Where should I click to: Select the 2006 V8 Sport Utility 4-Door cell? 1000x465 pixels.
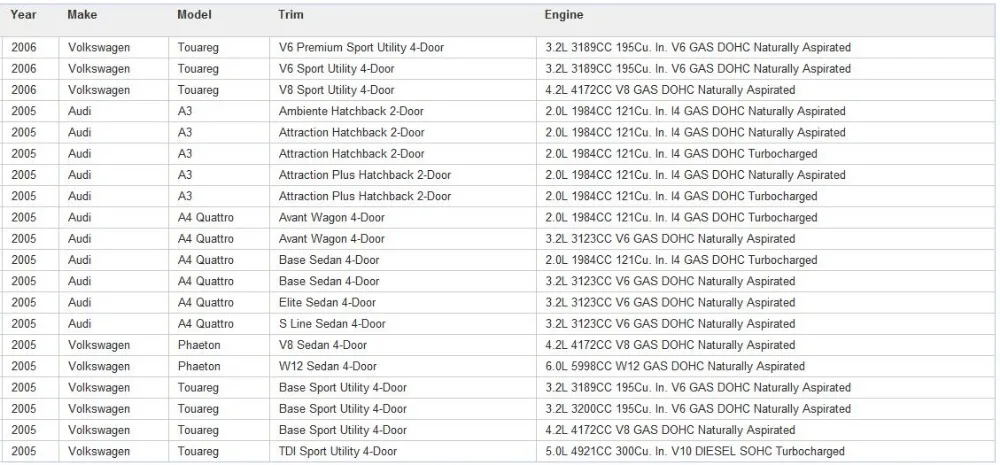(403, 90)
